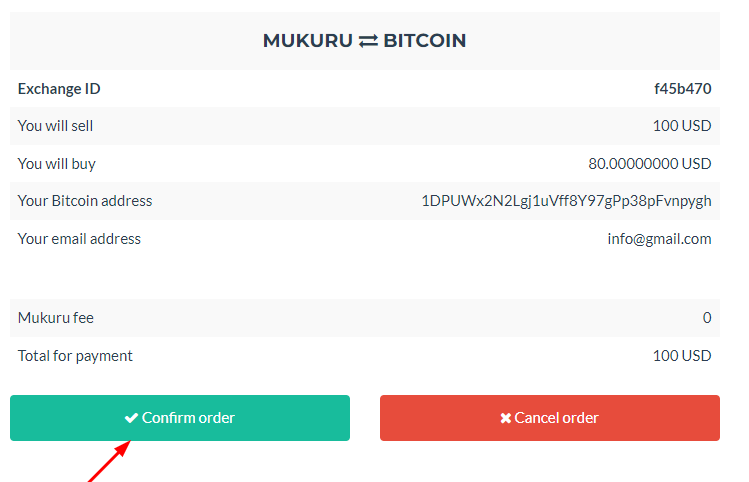Click the 80.00000000 USD buy amount
The height and width of the screenshot is (482, 749).
(x=650, y=163)
